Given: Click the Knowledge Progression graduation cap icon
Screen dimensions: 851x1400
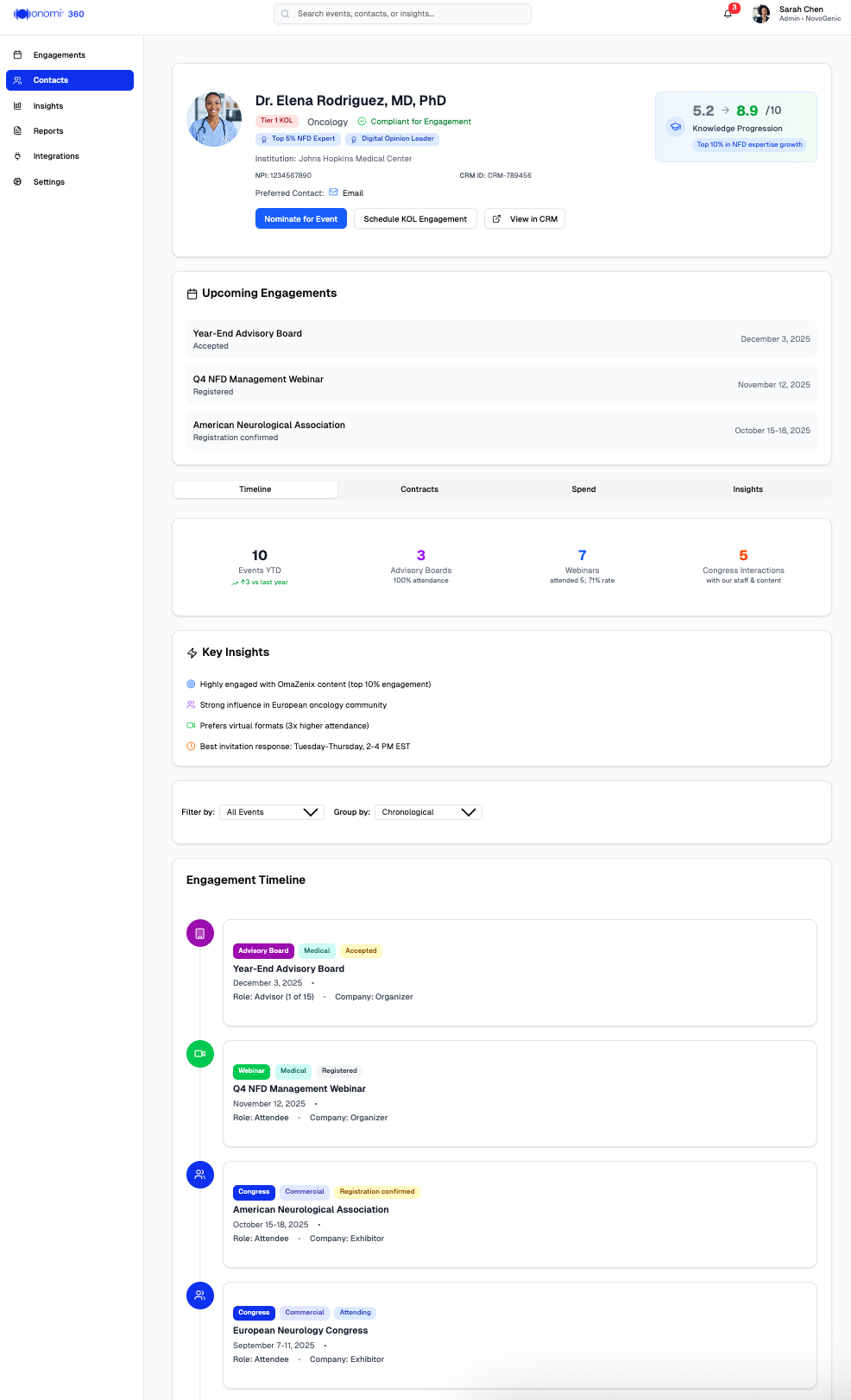Looking at the screenshot, I should click(676, 127).
